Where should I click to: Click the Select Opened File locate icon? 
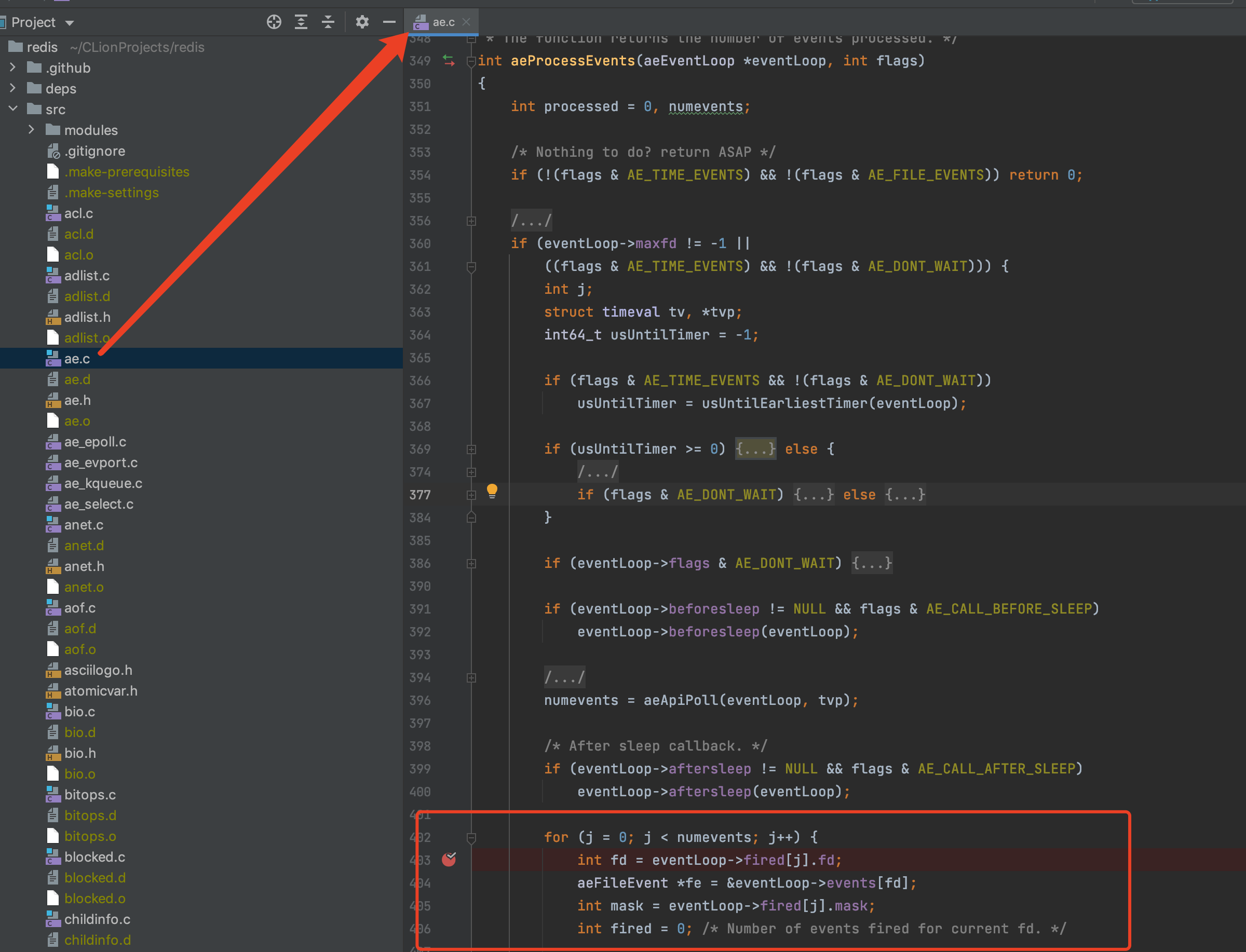tap(274, 22)
